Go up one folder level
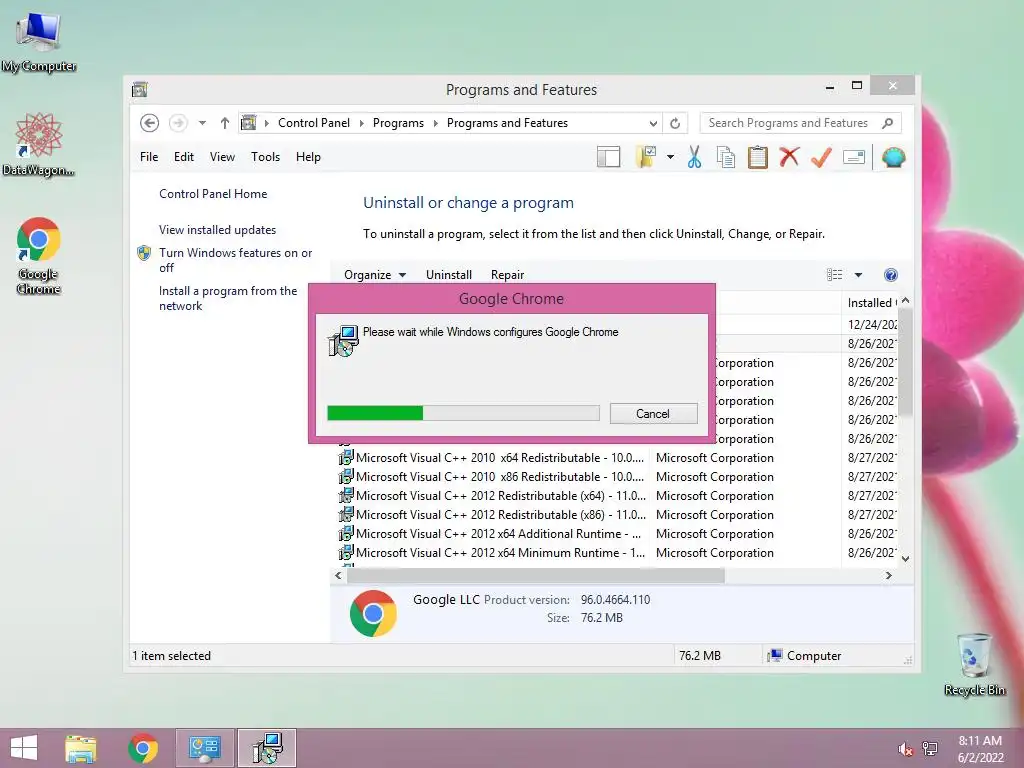Viewport: 1024px width, 768px height. pyautogui.click(x=225, y=123)
